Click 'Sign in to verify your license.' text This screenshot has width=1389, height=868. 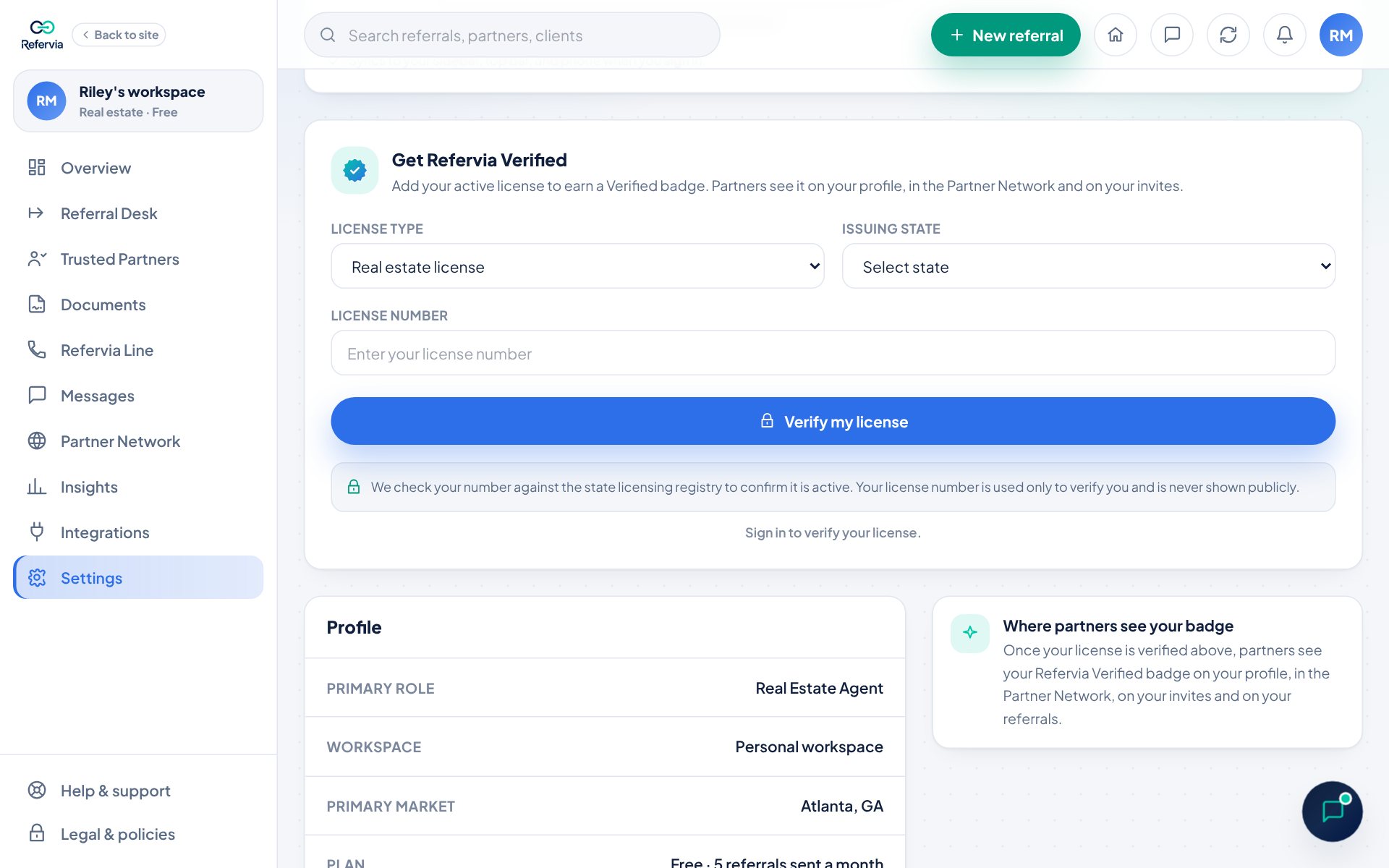click(x=833, y=532)
